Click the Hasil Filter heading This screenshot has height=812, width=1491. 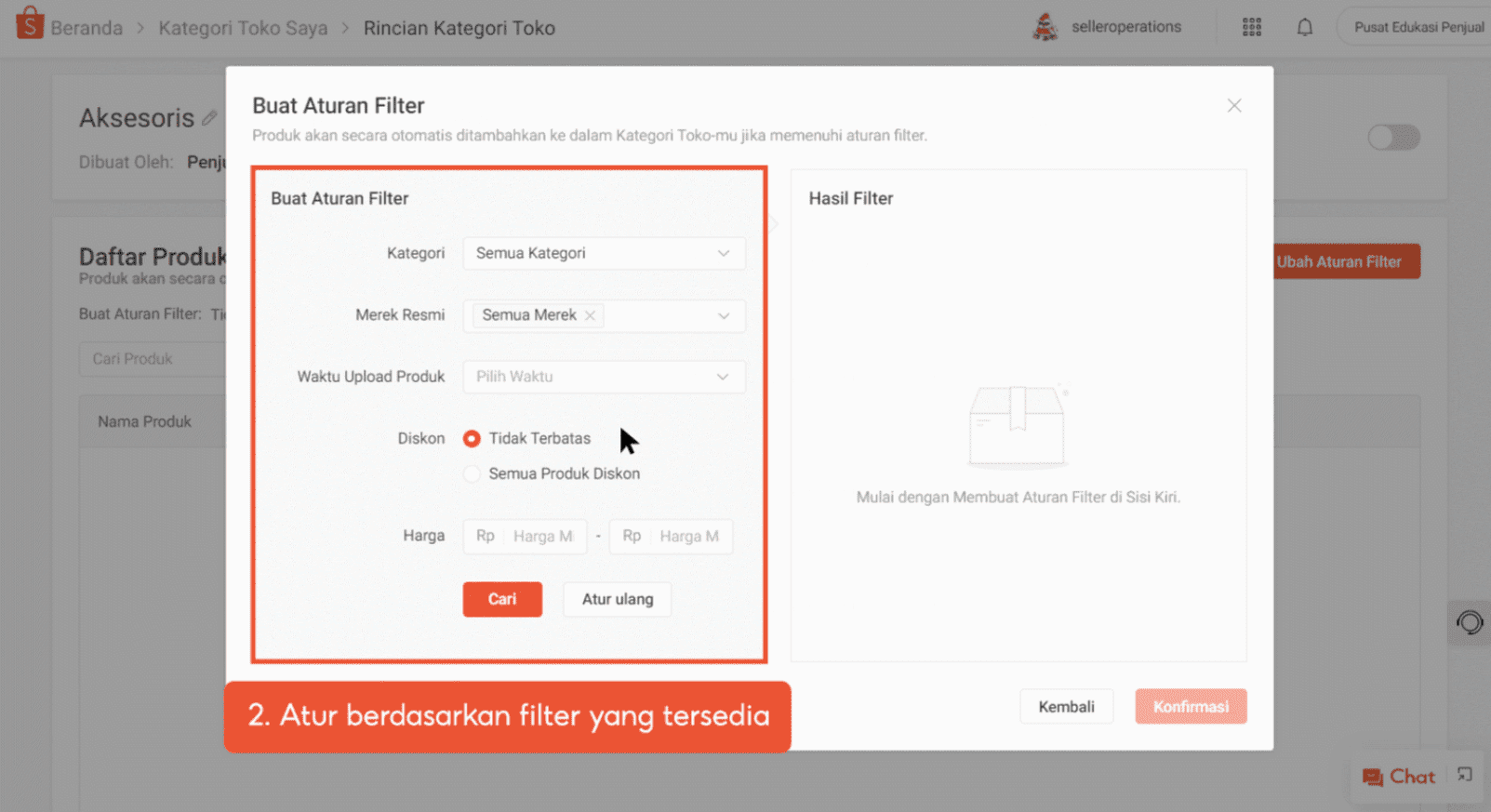850,198
